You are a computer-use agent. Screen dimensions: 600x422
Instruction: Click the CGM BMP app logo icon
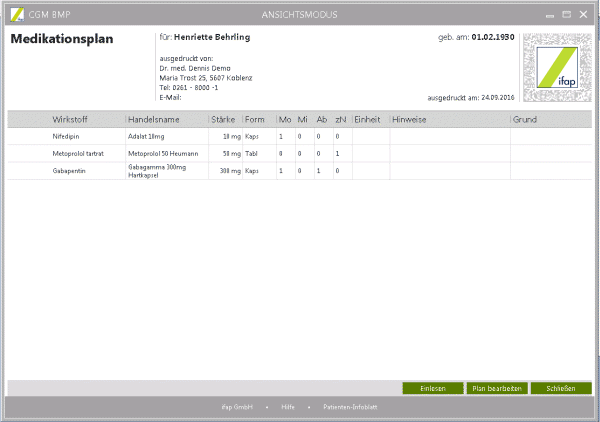pyautogui.click(x=14, y=14)
